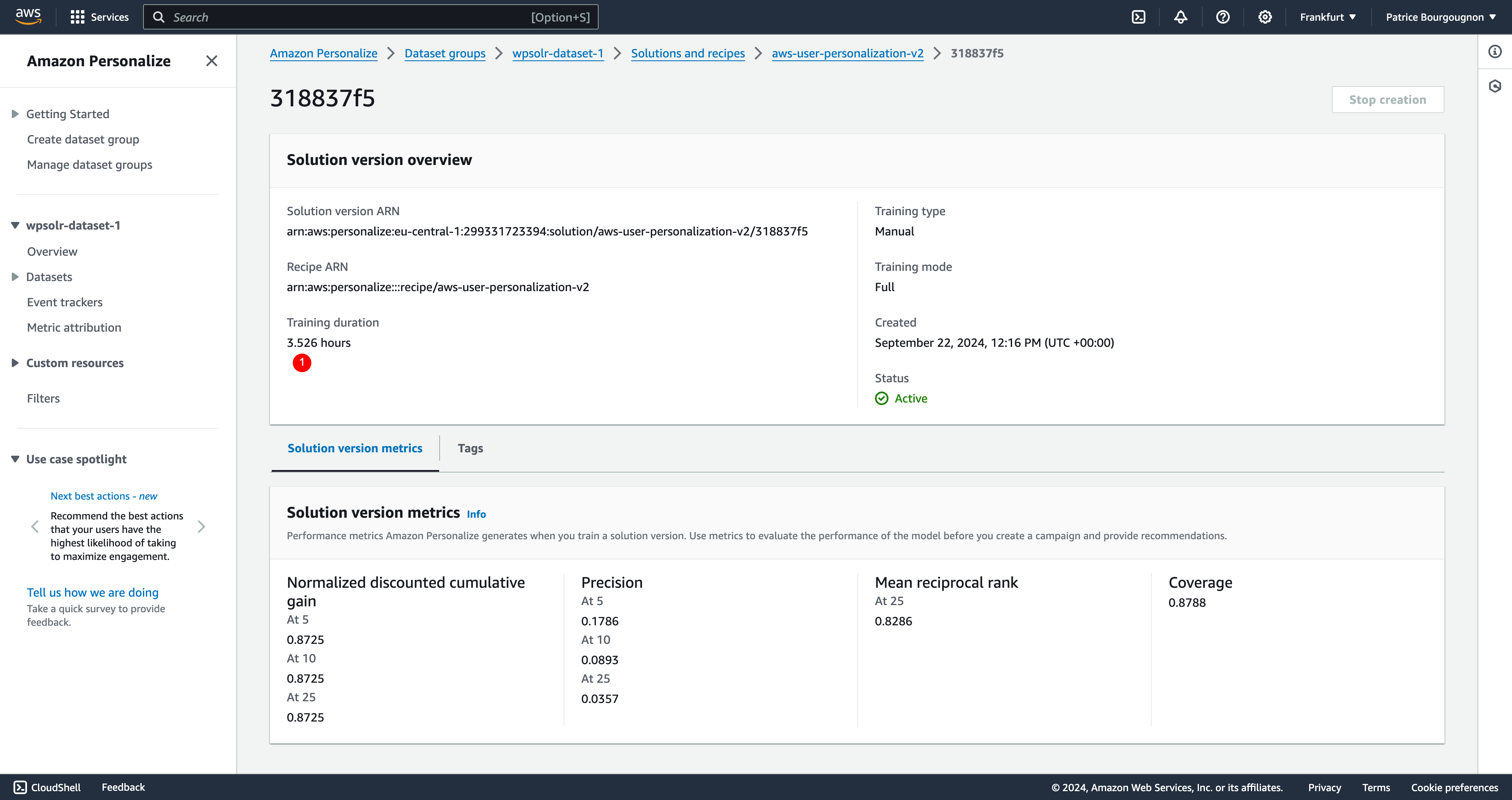Open the hexagon tools icon on right edge

point(1495,86)
